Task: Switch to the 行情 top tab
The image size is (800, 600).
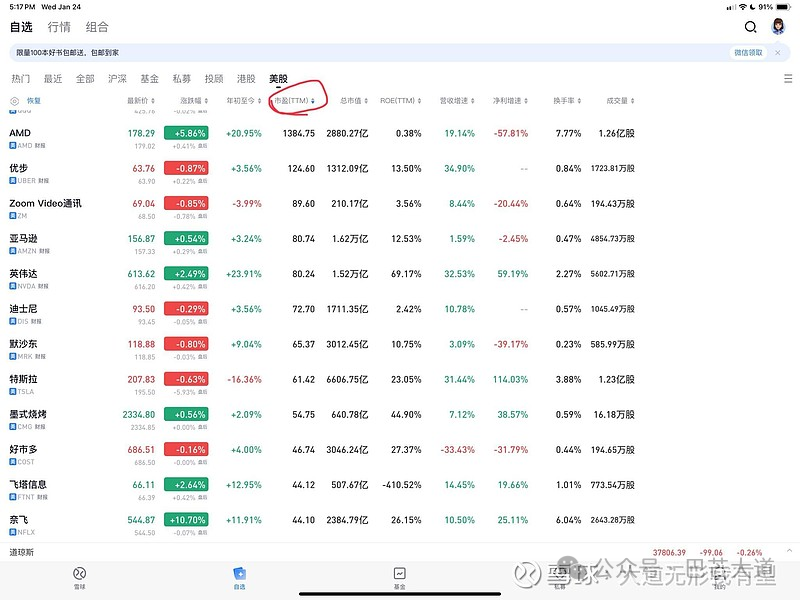Action: point(59,27)
